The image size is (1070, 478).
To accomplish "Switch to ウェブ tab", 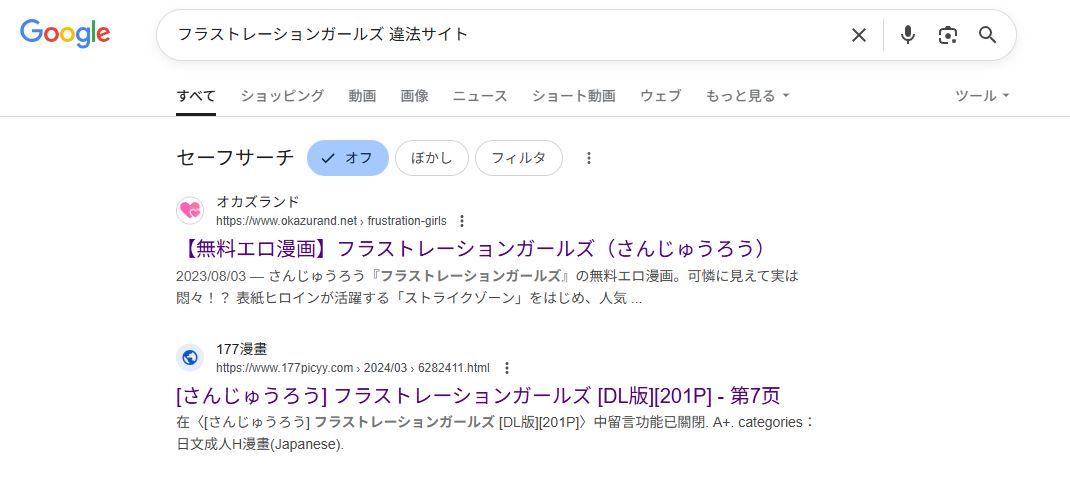I will [x=660, y=96].
